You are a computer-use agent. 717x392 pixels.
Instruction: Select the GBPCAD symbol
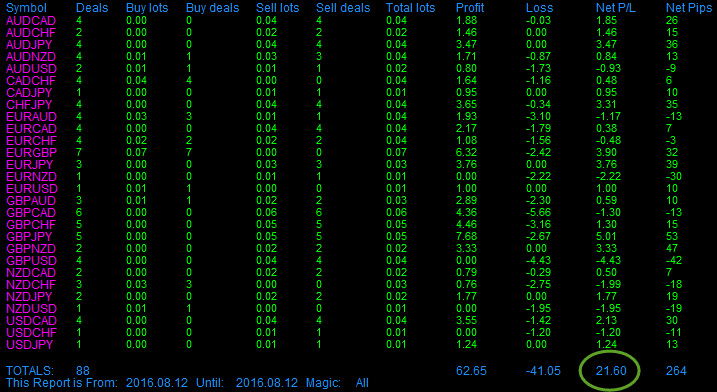[31, 212]
